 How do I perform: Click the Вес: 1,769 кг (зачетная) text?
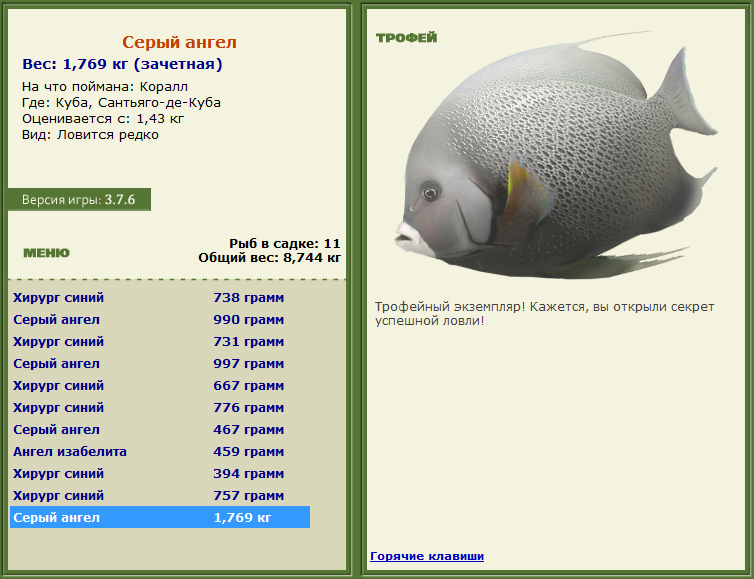122,64
